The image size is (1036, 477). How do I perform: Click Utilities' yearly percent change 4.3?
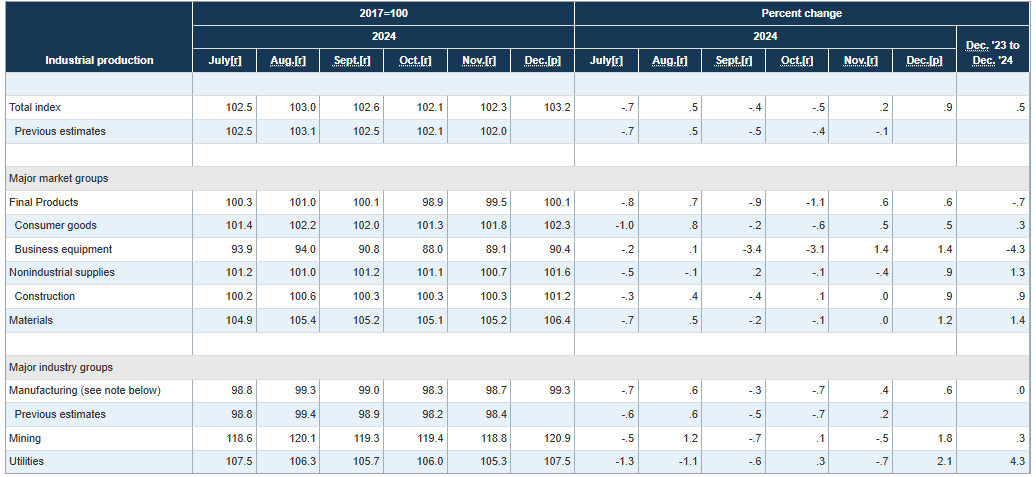pos(1016,461)
